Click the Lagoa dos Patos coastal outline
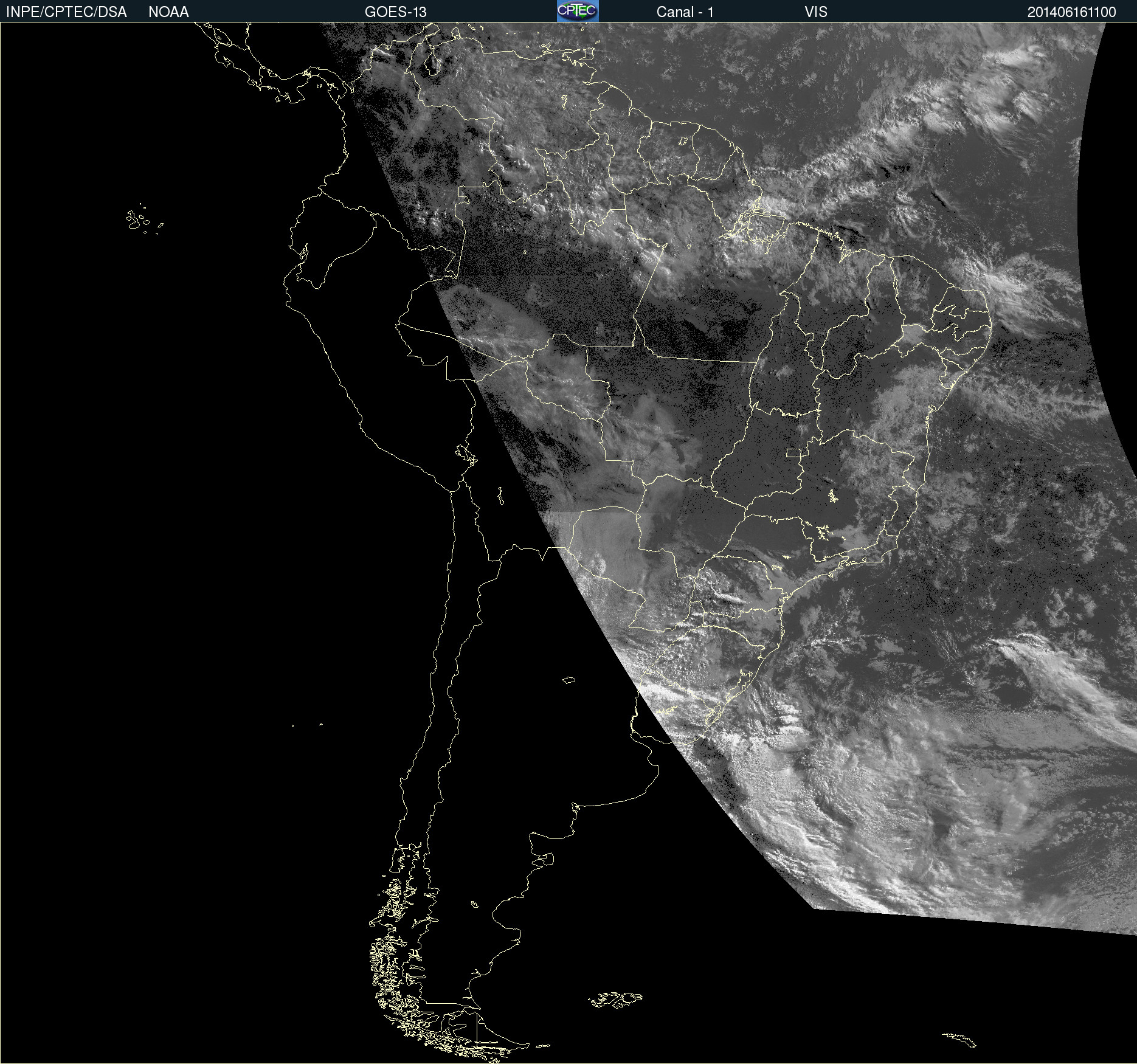The width and height of the screenshot is (1137, 1064). click(x=743, y=684)
